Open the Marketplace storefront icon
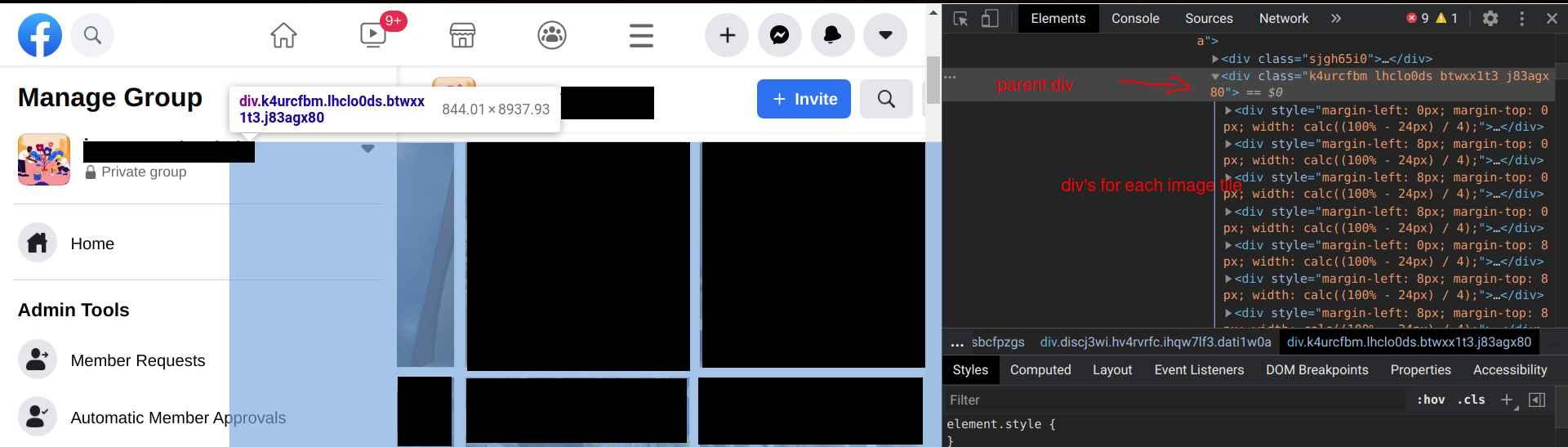This screenshot has width=1568, height=447. (463, 35)
